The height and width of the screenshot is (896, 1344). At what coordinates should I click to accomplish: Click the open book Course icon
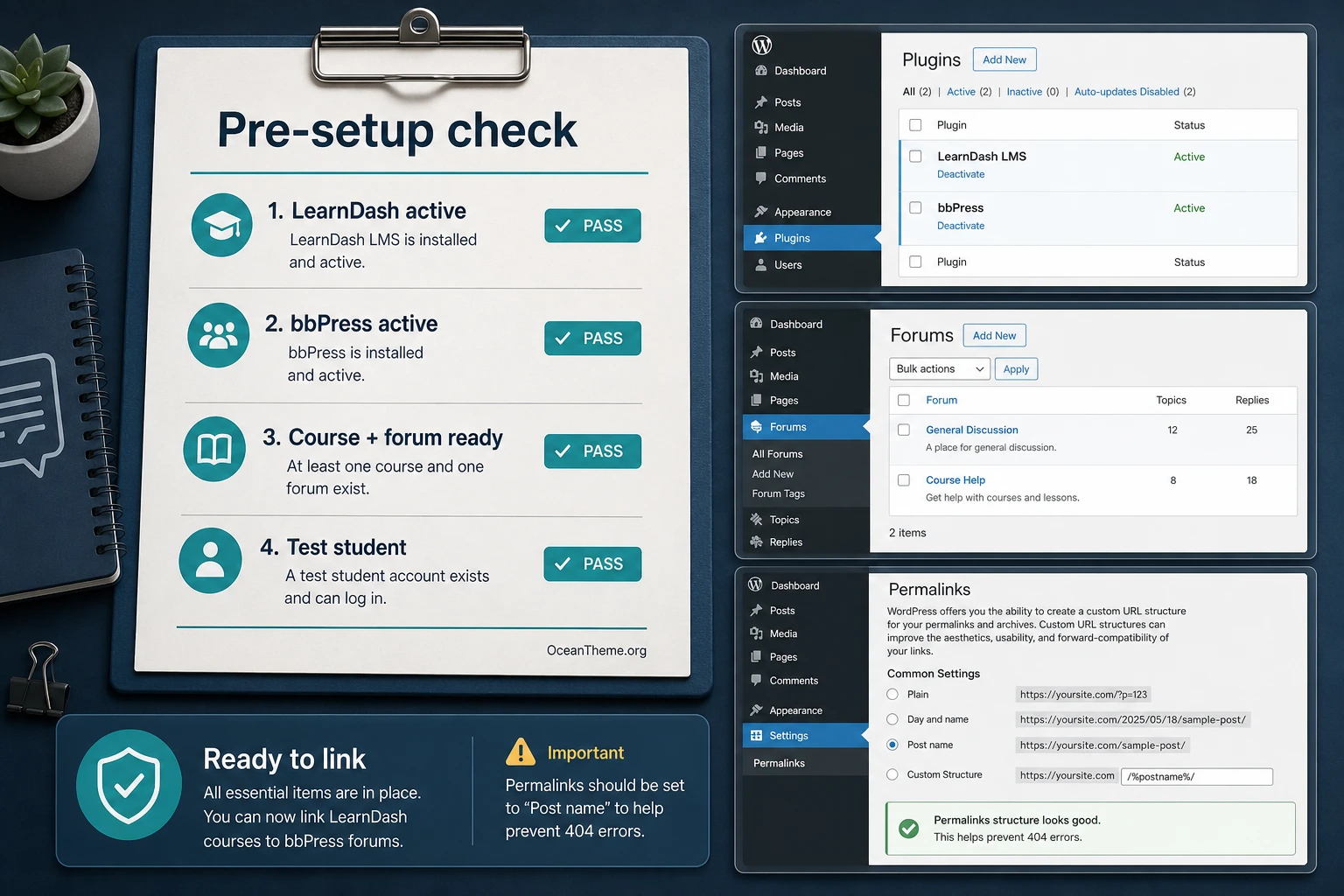214,449
